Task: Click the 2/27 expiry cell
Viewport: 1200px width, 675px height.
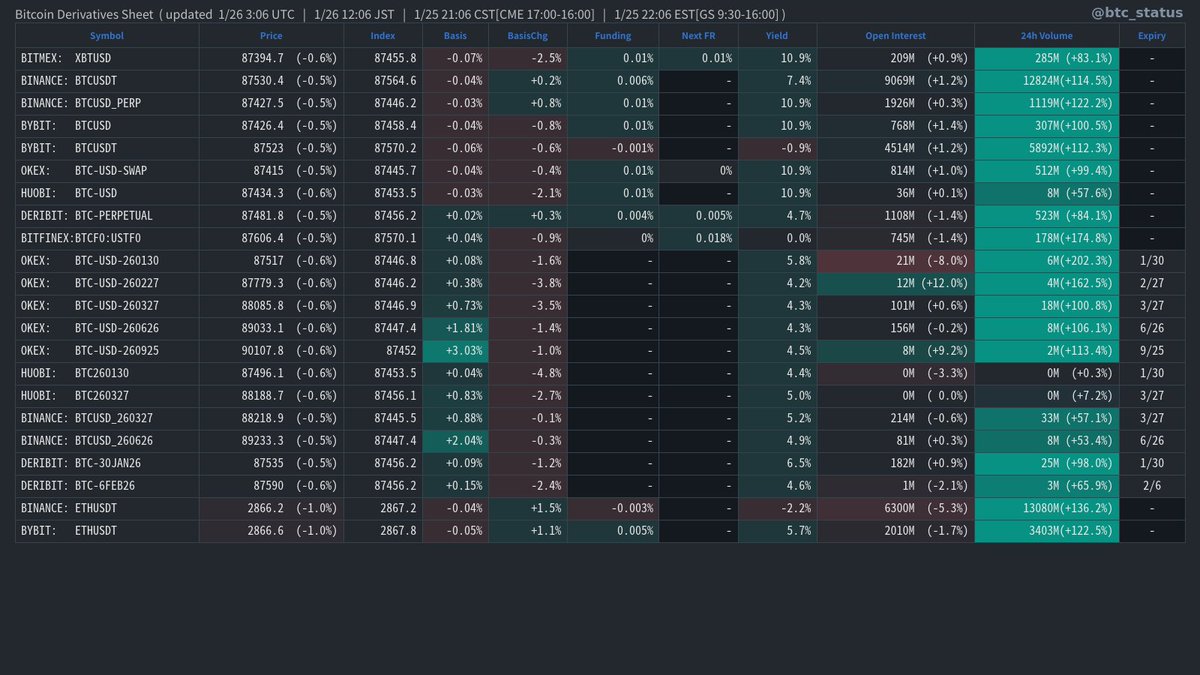Action: pyautogui.click(x=1152, y=282)
